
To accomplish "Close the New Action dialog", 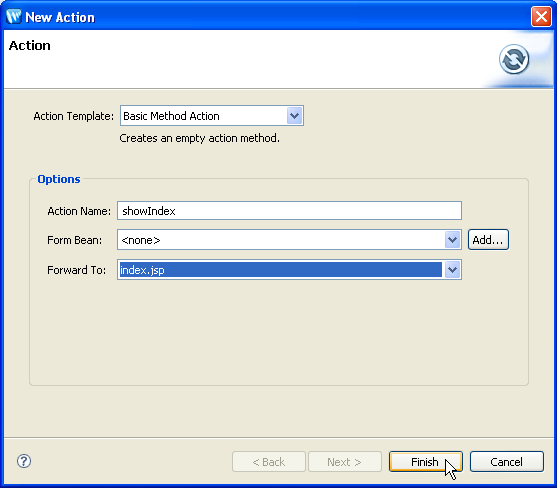I will (x=541, y=16).
